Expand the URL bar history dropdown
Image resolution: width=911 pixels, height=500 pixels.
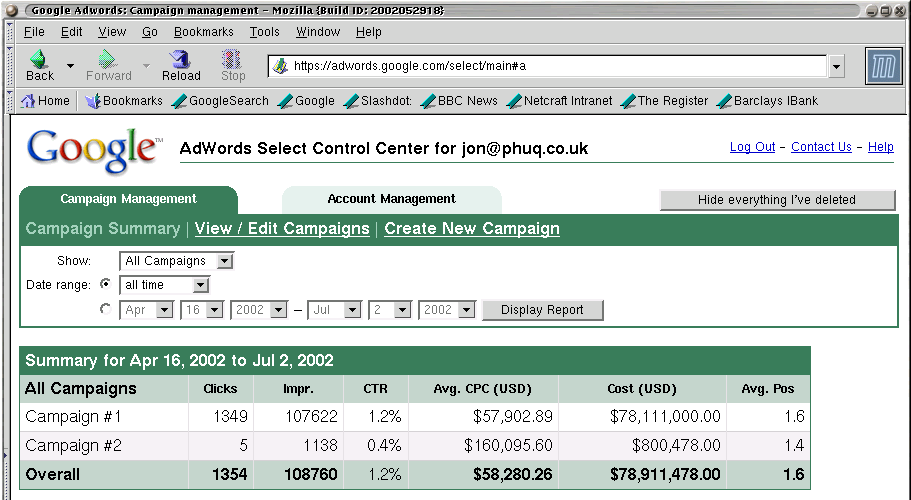pyautogui.click(x=836, y=67)
